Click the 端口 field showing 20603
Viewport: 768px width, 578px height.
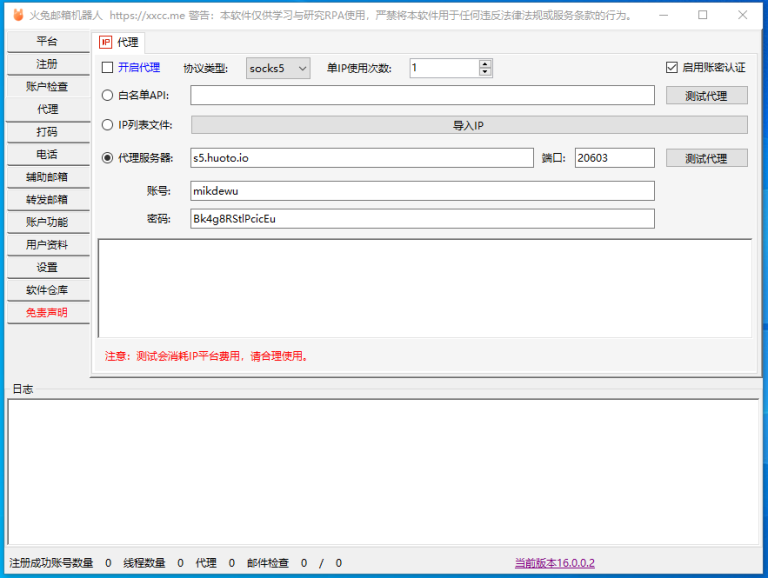click(615, 158)
